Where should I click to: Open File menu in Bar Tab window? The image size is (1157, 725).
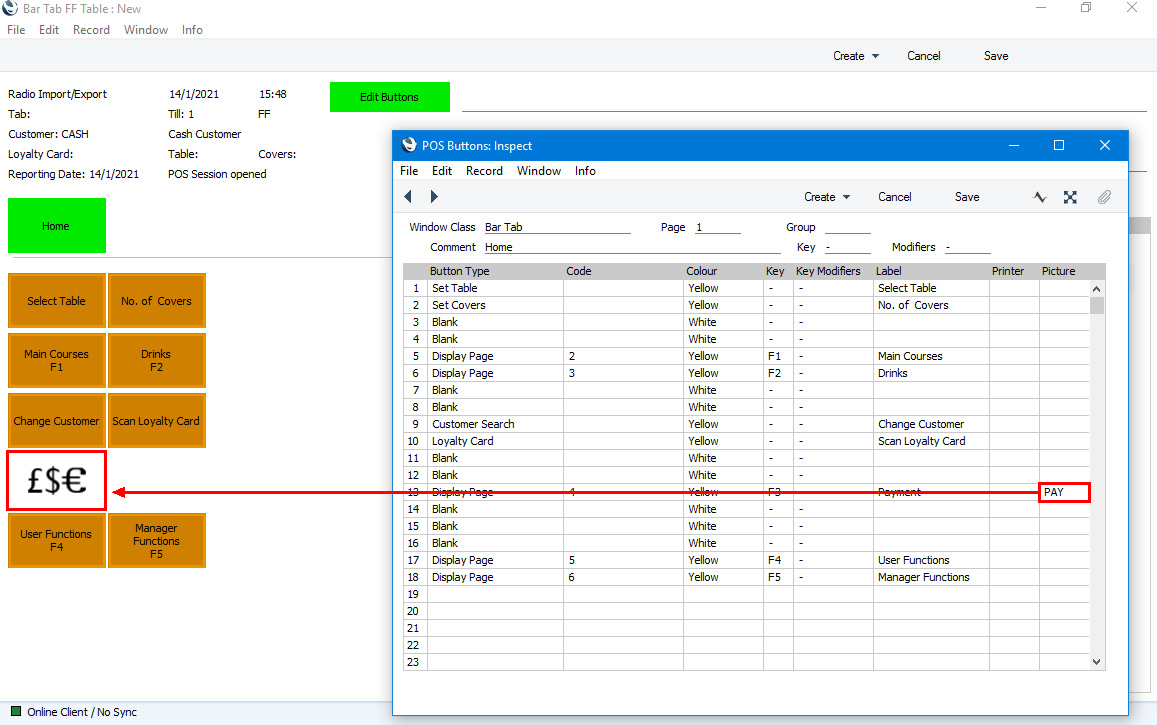pos(16,30)
